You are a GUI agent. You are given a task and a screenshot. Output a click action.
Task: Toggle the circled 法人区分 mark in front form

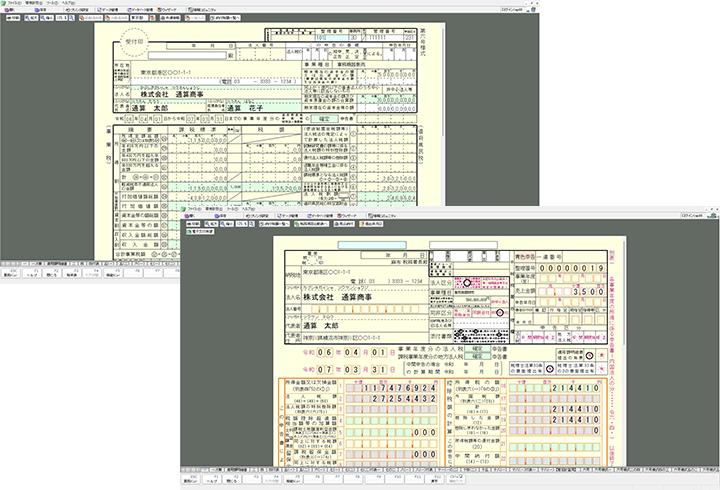pos(465,284)
